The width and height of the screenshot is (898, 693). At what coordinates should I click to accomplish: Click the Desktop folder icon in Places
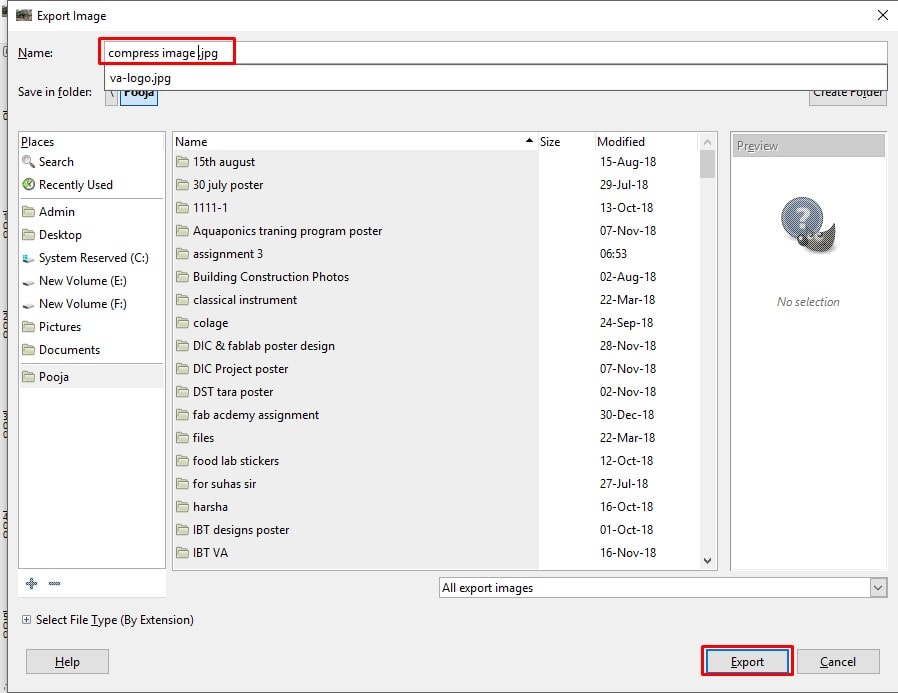tap(28, 234)
